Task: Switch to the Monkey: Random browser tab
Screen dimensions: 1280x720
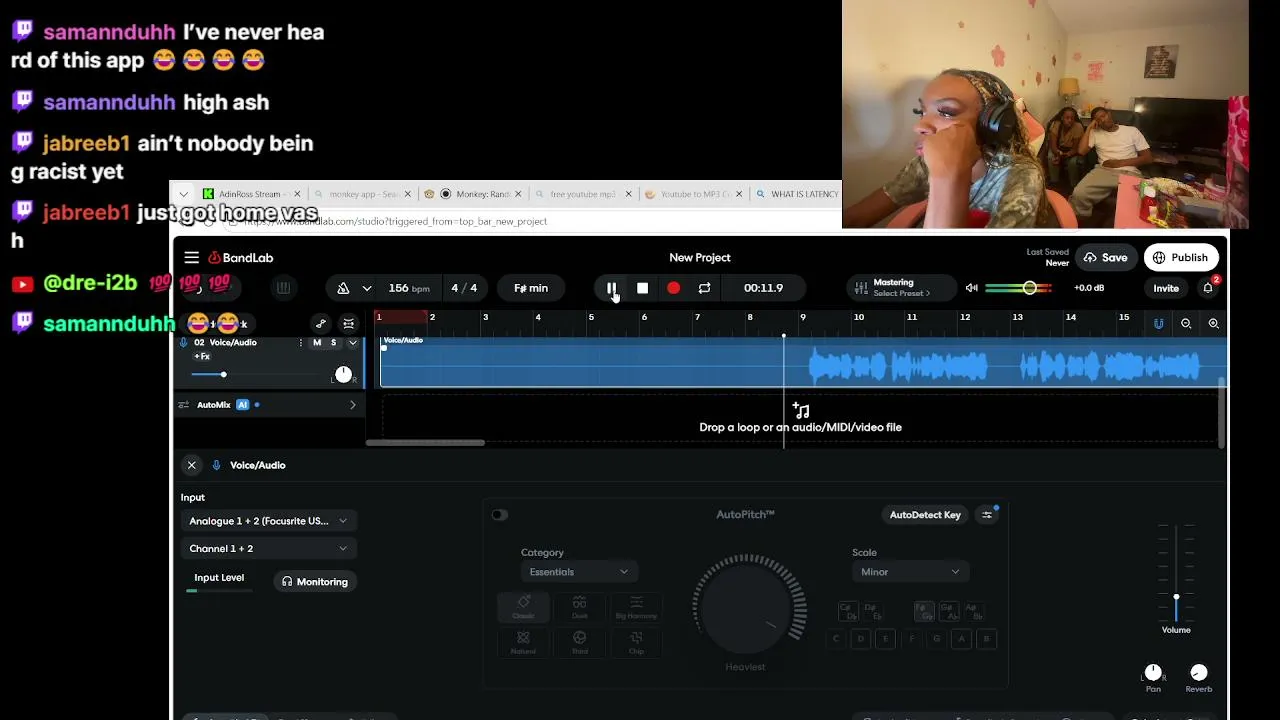Action: click(x=473, y=194)
